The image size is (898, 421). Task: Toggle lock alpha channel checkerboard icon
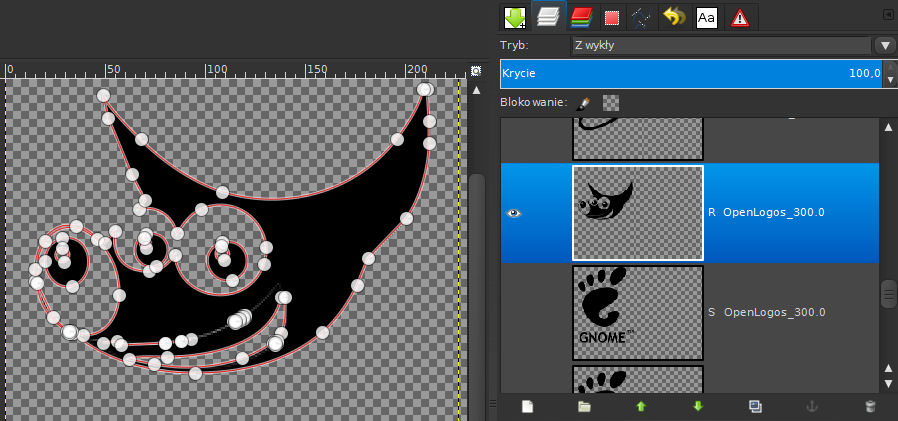click(x=612, y=103)
